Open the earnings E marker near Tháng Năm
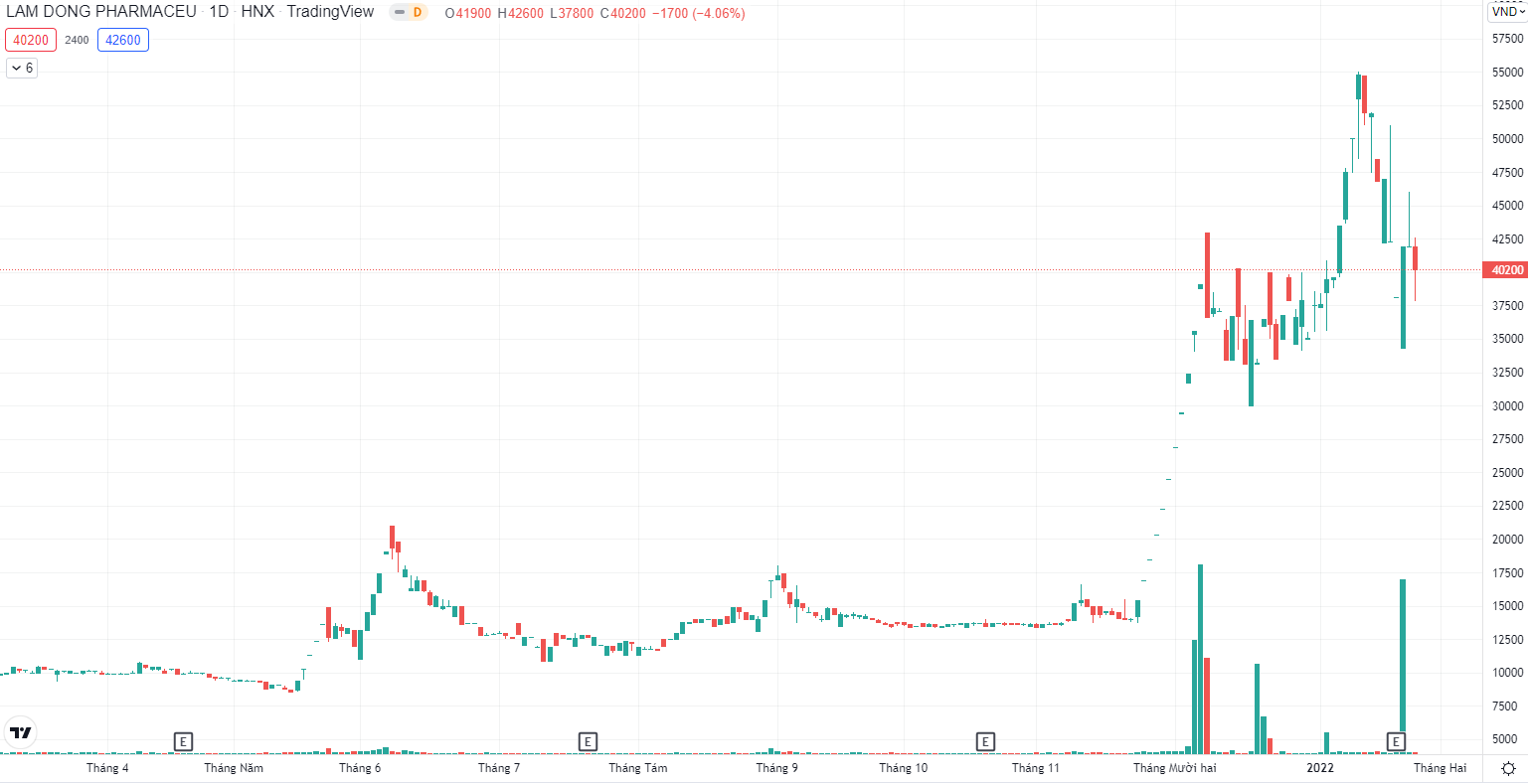 tap(183, 741)
